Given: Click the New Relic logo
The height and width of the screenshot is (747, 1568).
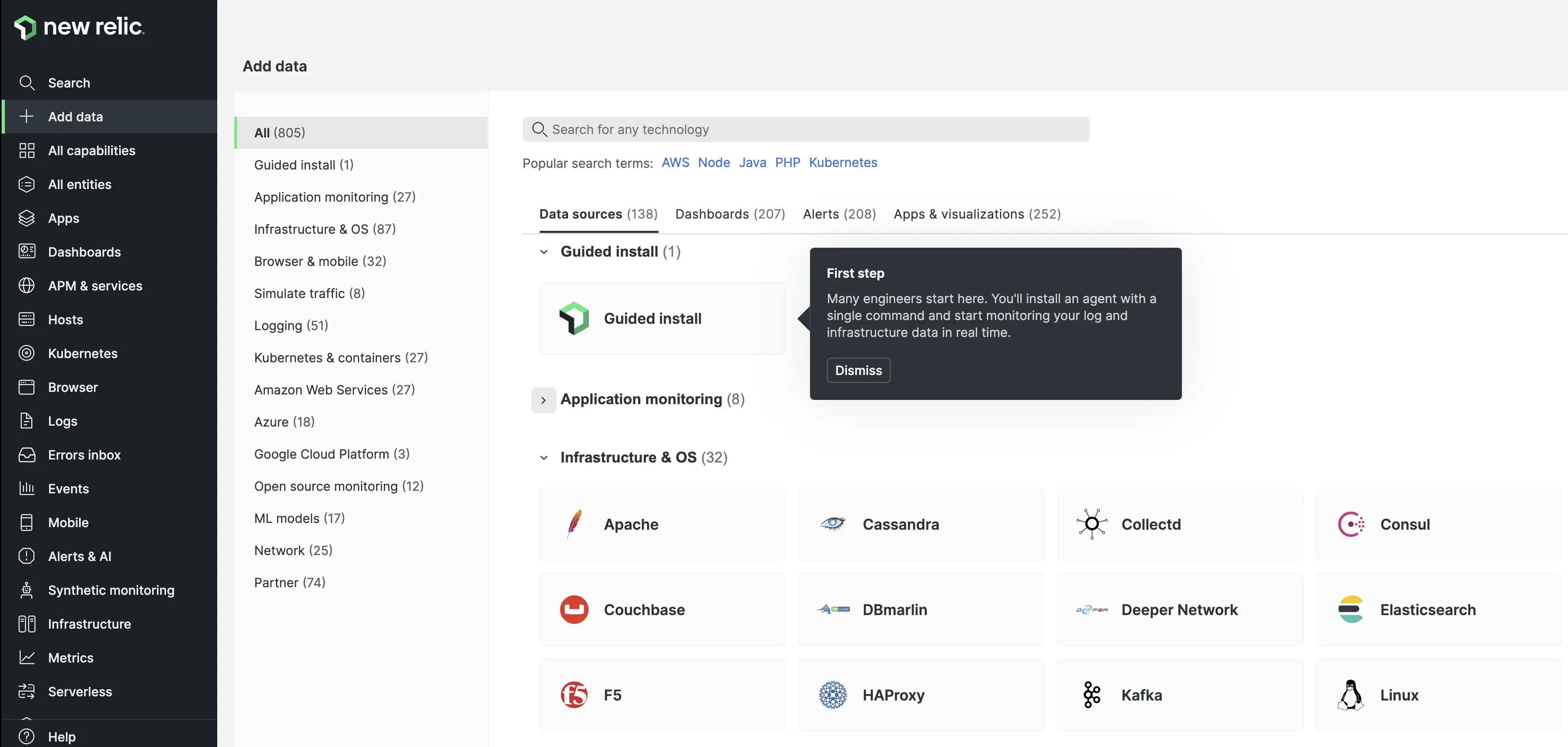Looking at the screenshot, I should [79, 27].
